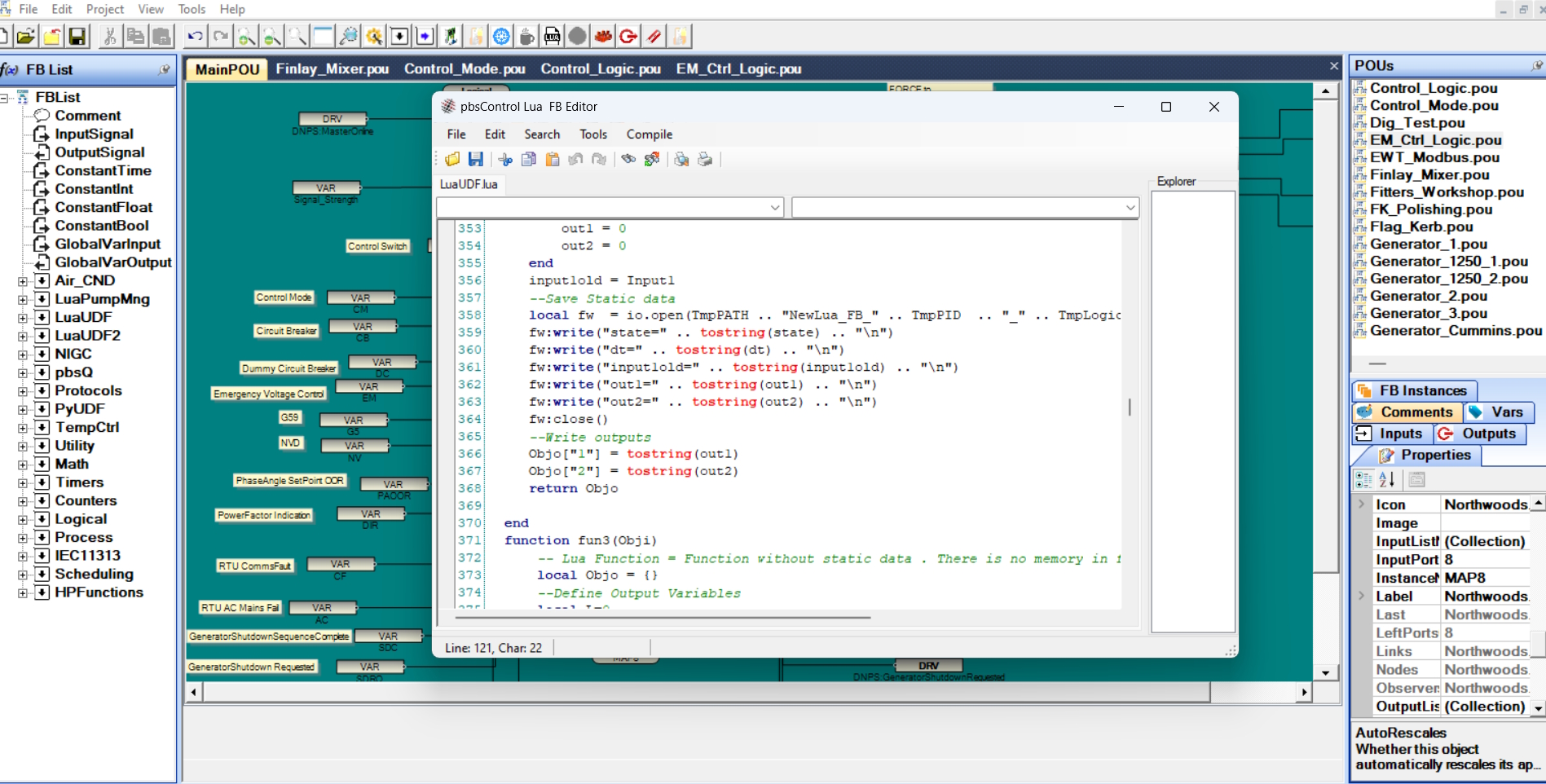
Task: Collapse the FBList root node
Action: pyautogui.click(x=5, y=96)
